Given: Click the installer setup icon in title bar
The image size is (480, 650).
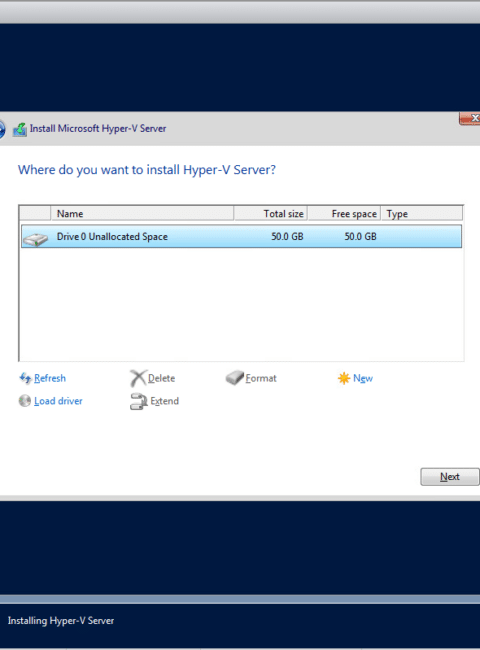Looking at the screenshot, I should 20,129.
